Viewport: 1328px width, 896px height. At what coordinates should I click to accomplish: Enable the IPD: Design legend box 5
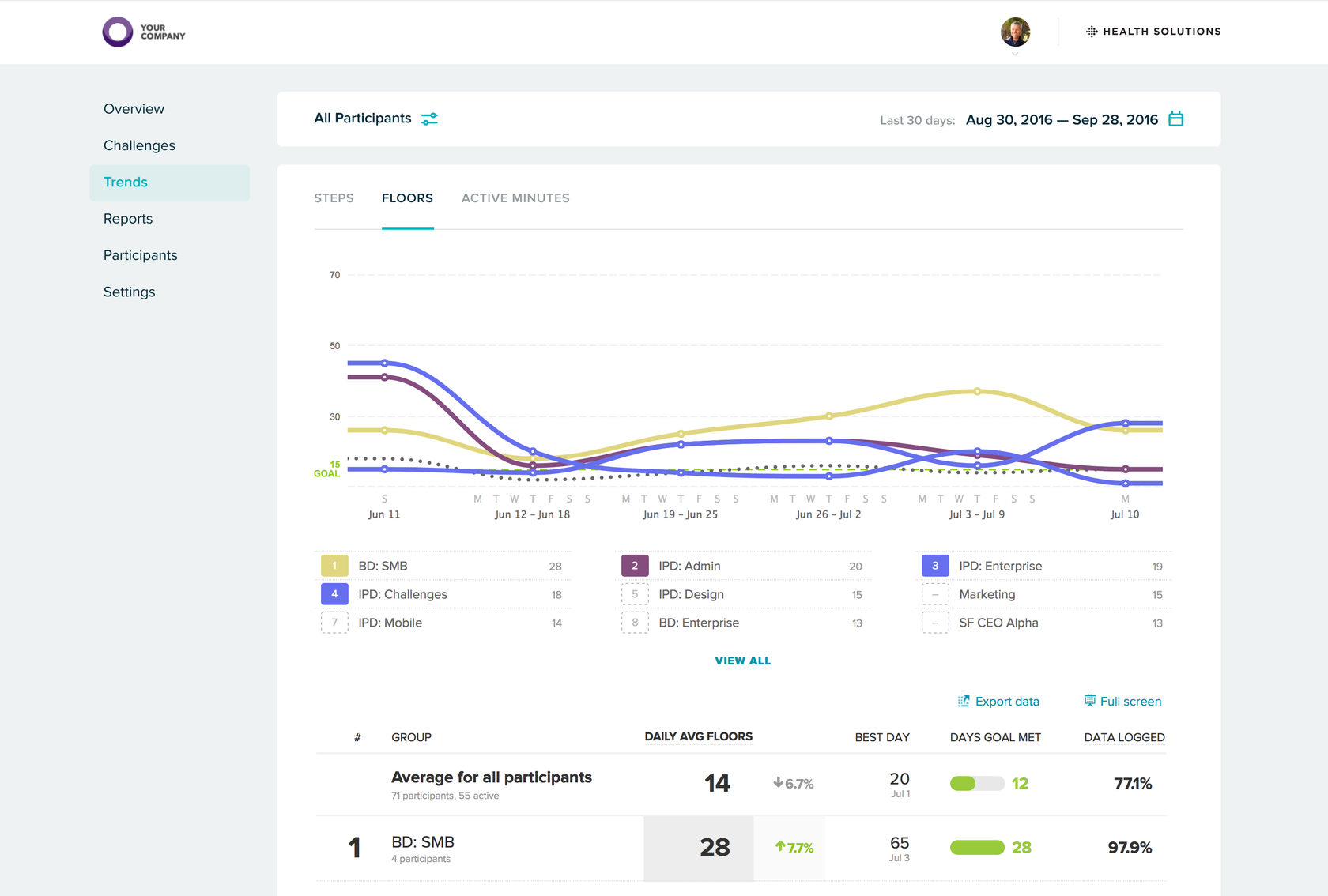[x=635, y=594]
